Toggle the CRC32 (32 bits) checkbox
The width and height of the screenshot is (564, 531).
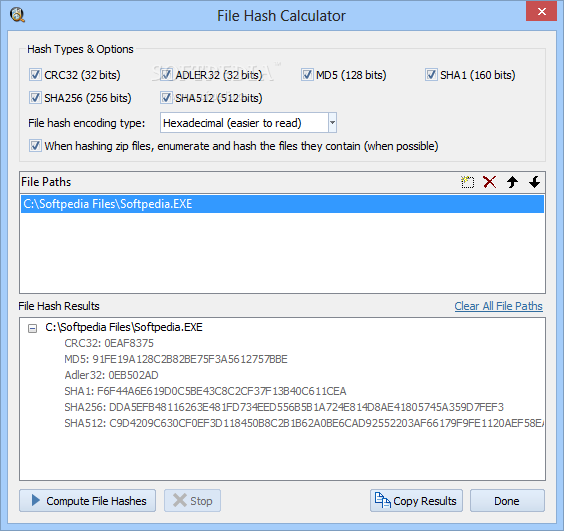point(35,75)
